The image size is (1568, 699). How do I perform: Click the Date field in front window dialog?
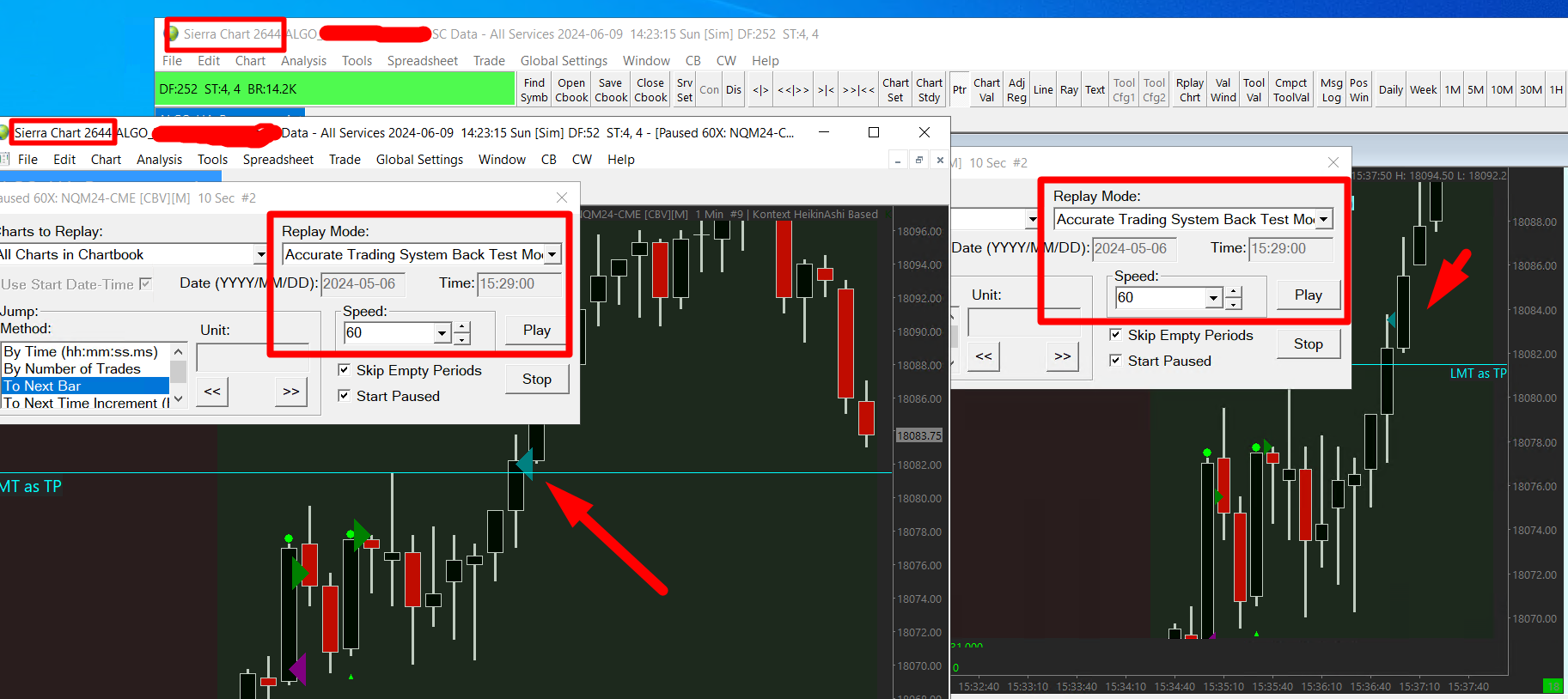coord(363,283)
